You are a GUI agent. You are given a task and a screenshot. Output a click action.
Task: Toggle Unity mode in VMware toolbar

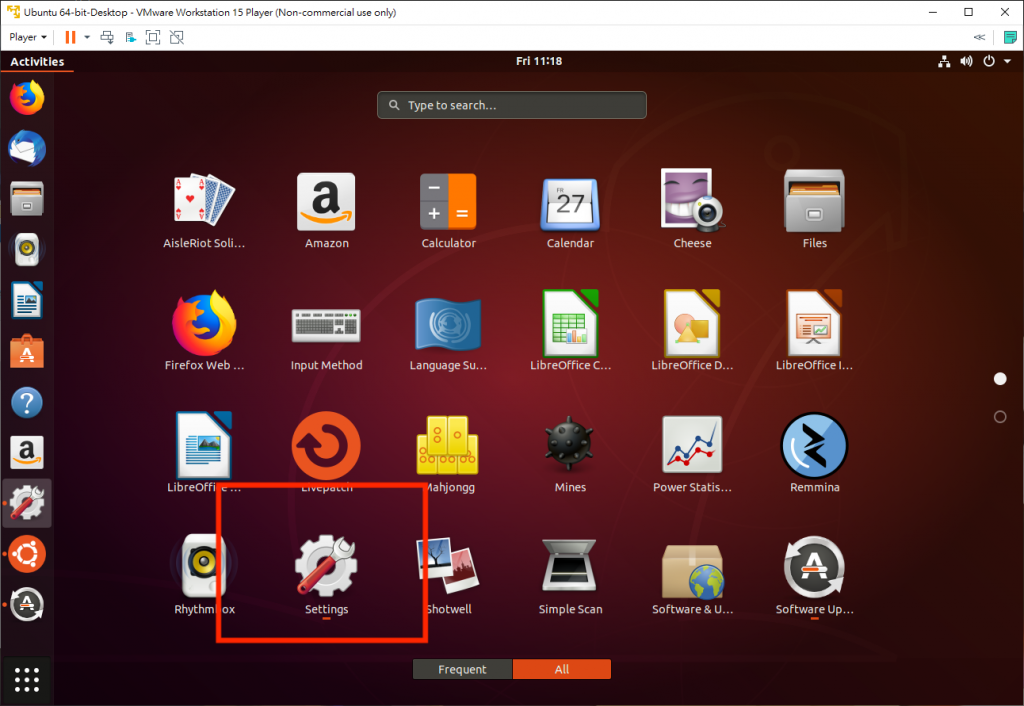click(x=176, y=37)
